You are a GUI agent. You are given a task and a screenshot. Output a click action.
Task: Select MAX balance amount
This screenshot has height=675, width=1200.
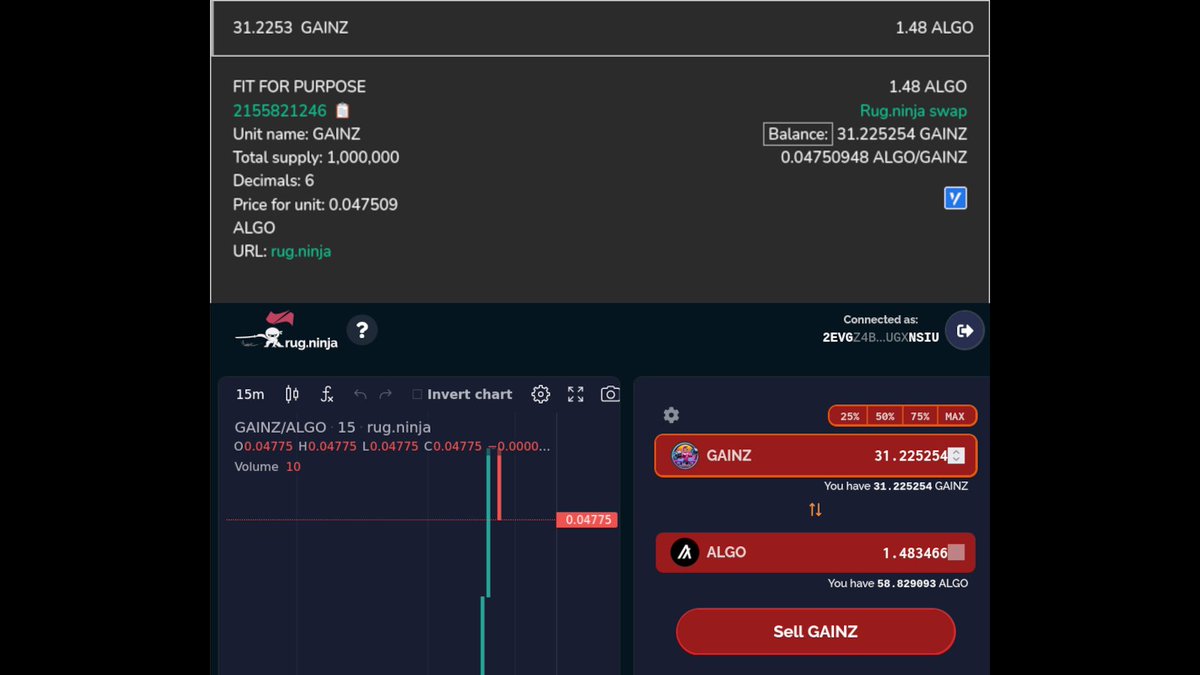coord(955,416)
